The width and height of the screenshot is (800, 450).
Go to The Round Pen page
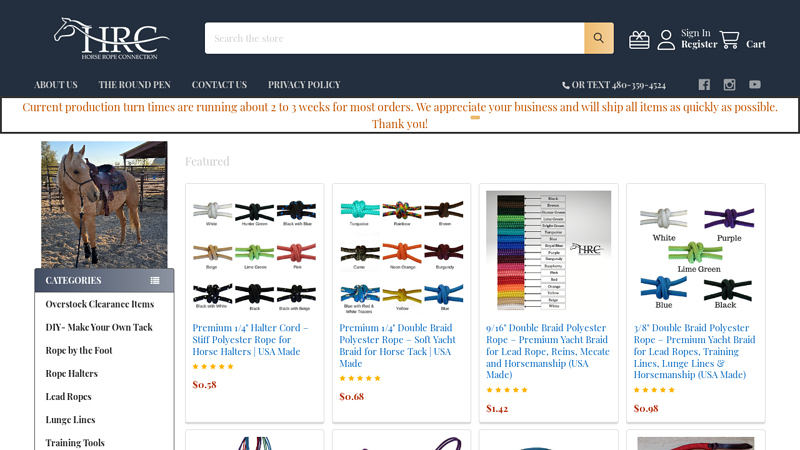(x=134, y=85)
